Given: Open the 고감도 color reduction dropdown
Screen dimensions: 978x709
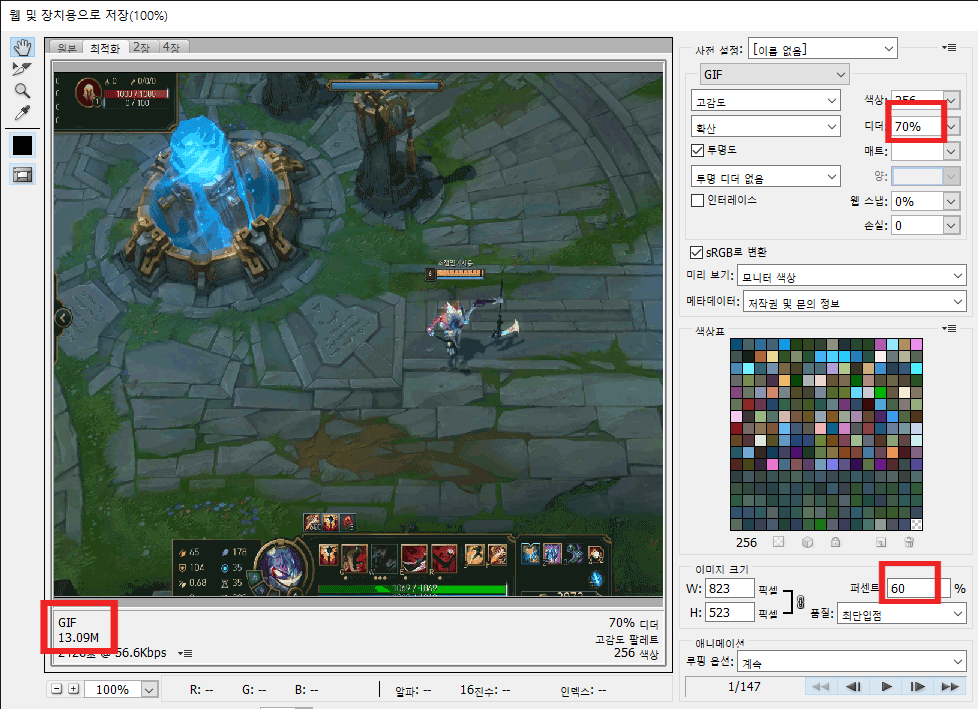Looking at the screenshot, I should 765,101.
